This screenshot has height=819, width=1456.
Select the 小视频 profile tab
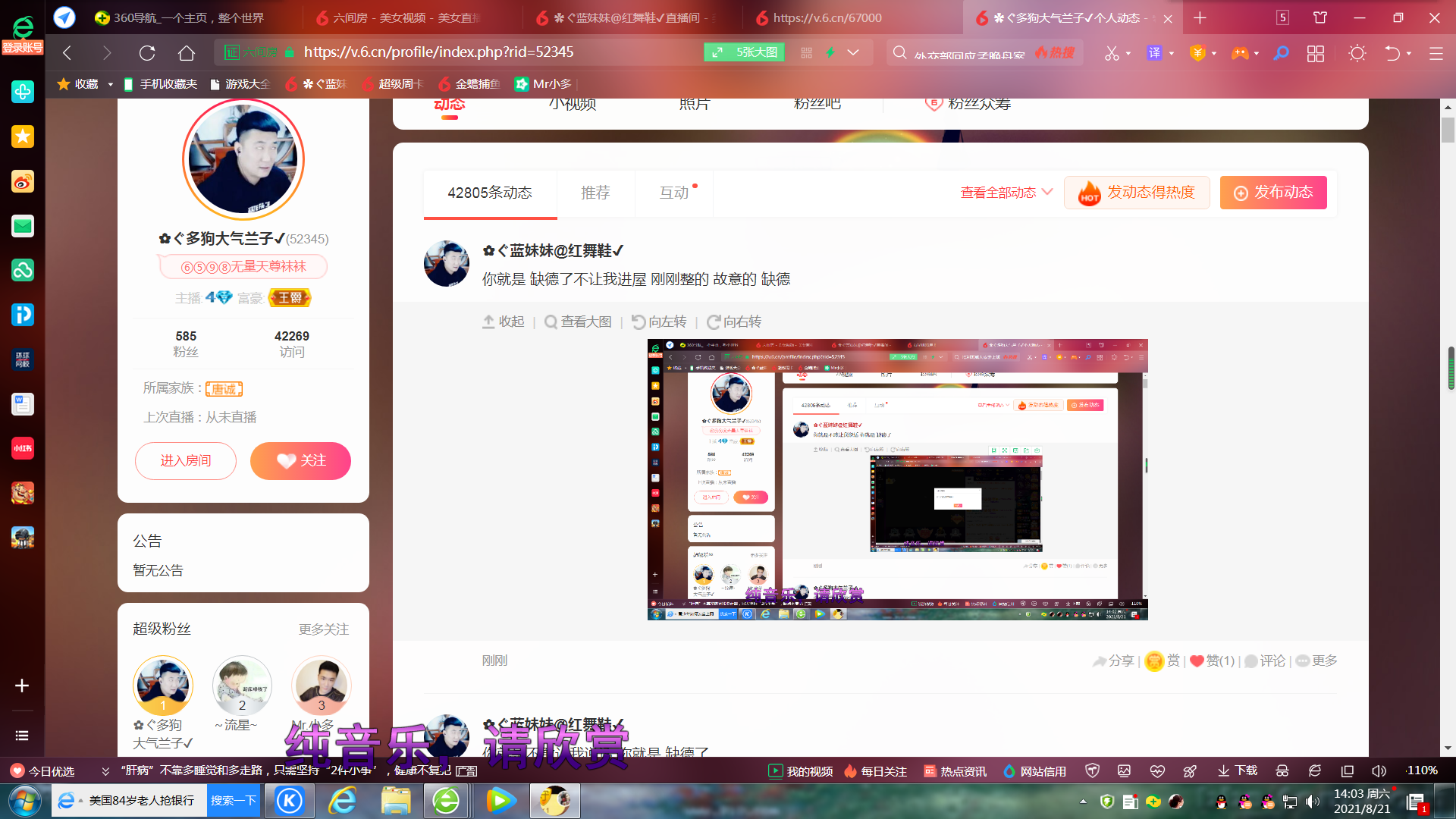click(x=573, y=104)
